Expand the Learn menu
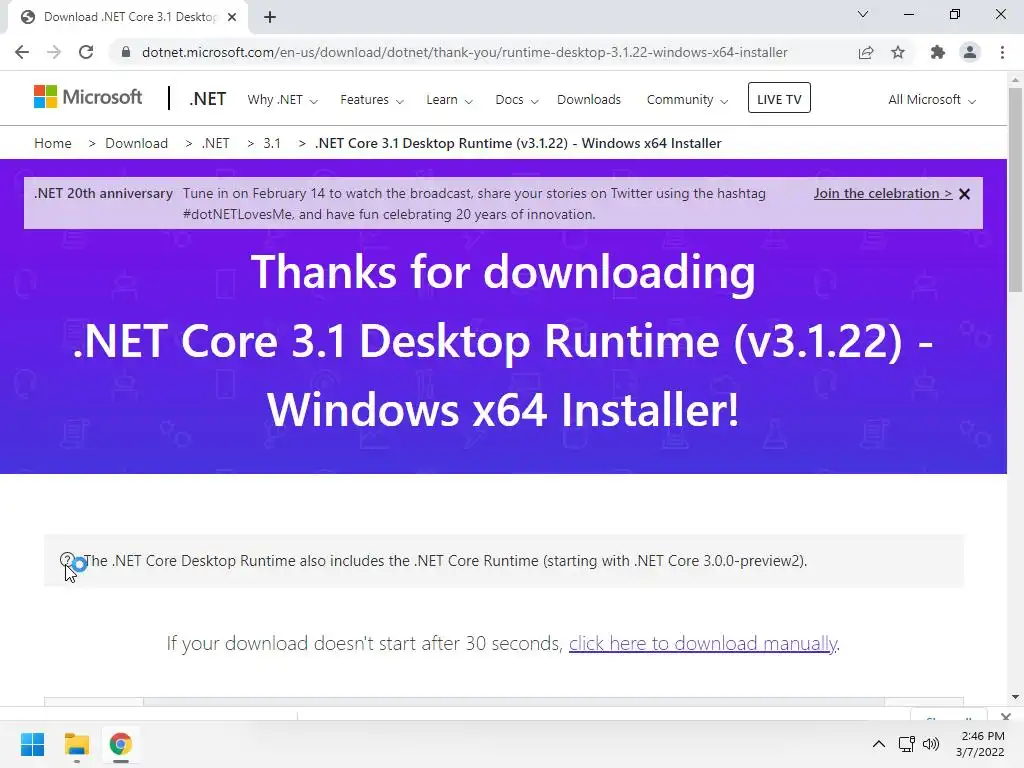 [x=449, y=100]
